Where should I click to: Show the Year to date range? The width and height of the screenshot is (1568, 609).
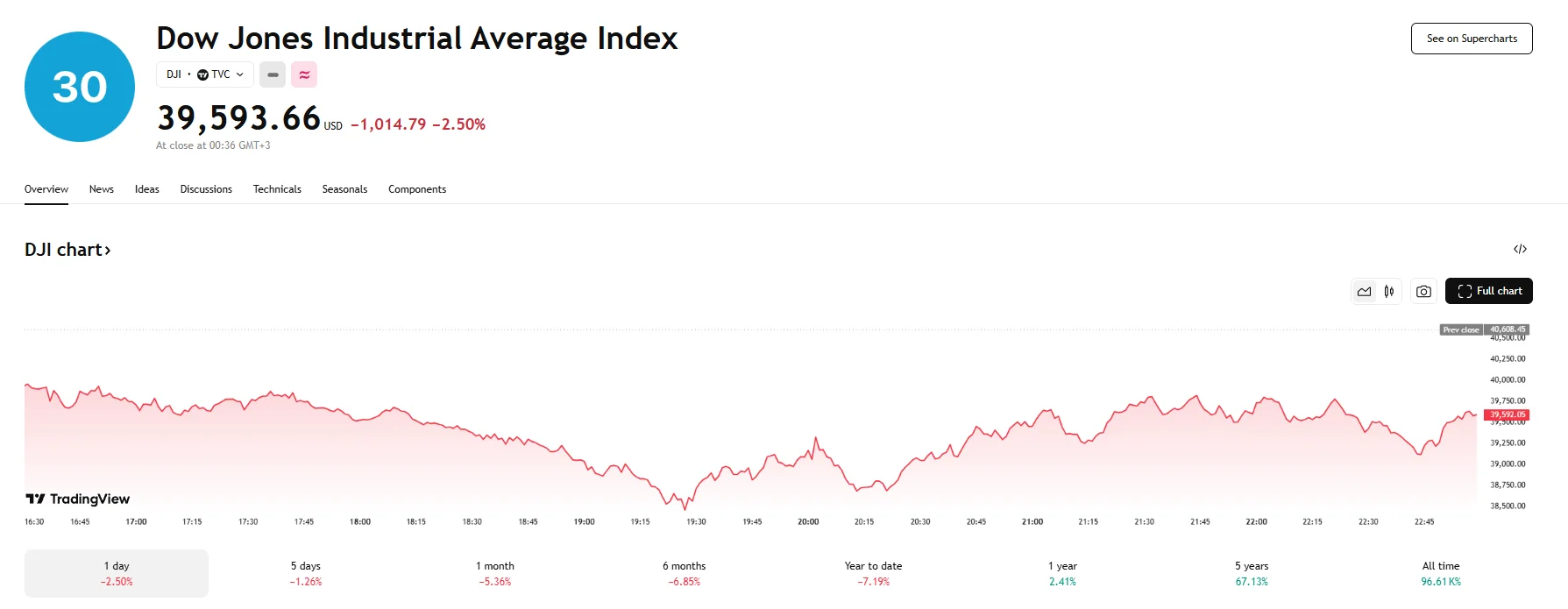[873, 573]
